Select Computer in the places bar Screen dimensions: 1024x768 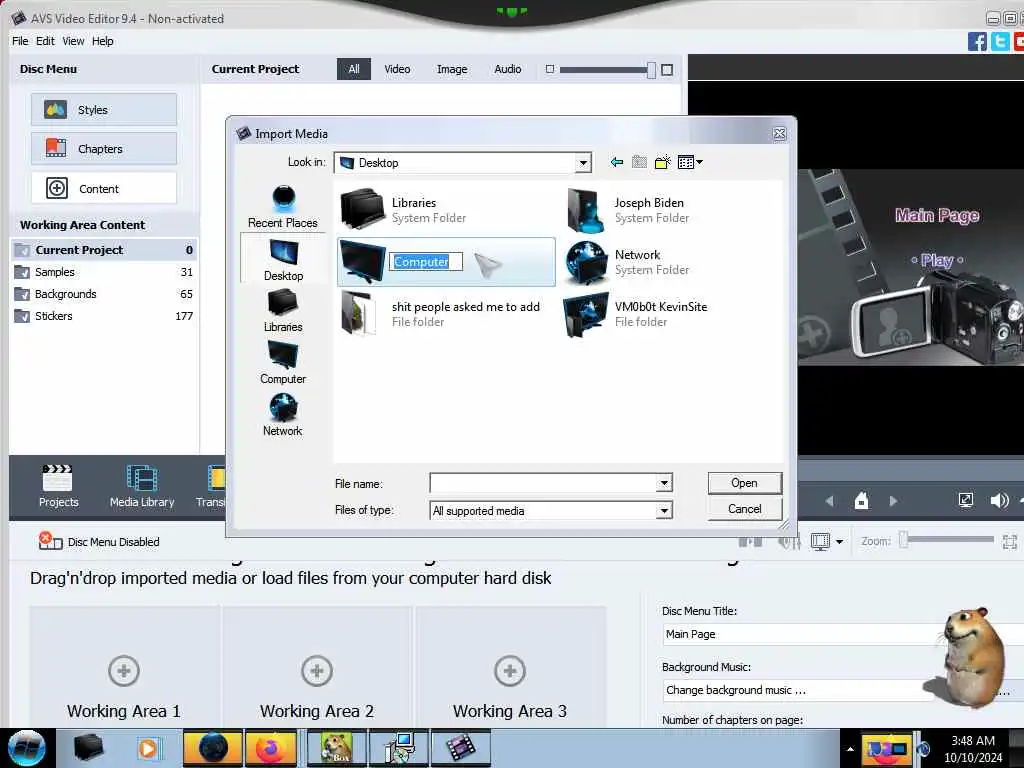coord(283,363)
